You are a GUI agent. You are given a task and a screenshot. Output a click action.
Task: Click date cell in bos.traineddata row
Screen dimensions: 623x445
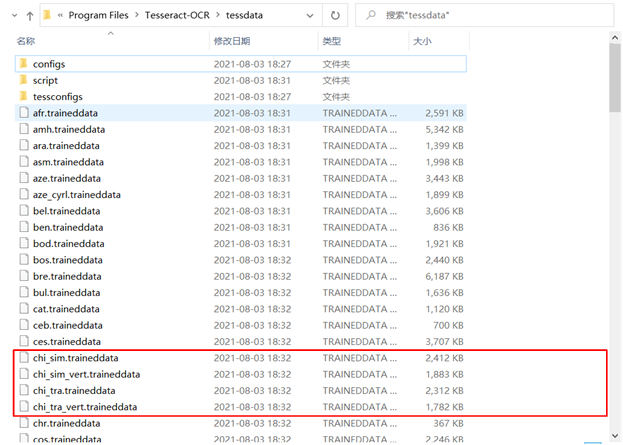[x=252, y=259]
